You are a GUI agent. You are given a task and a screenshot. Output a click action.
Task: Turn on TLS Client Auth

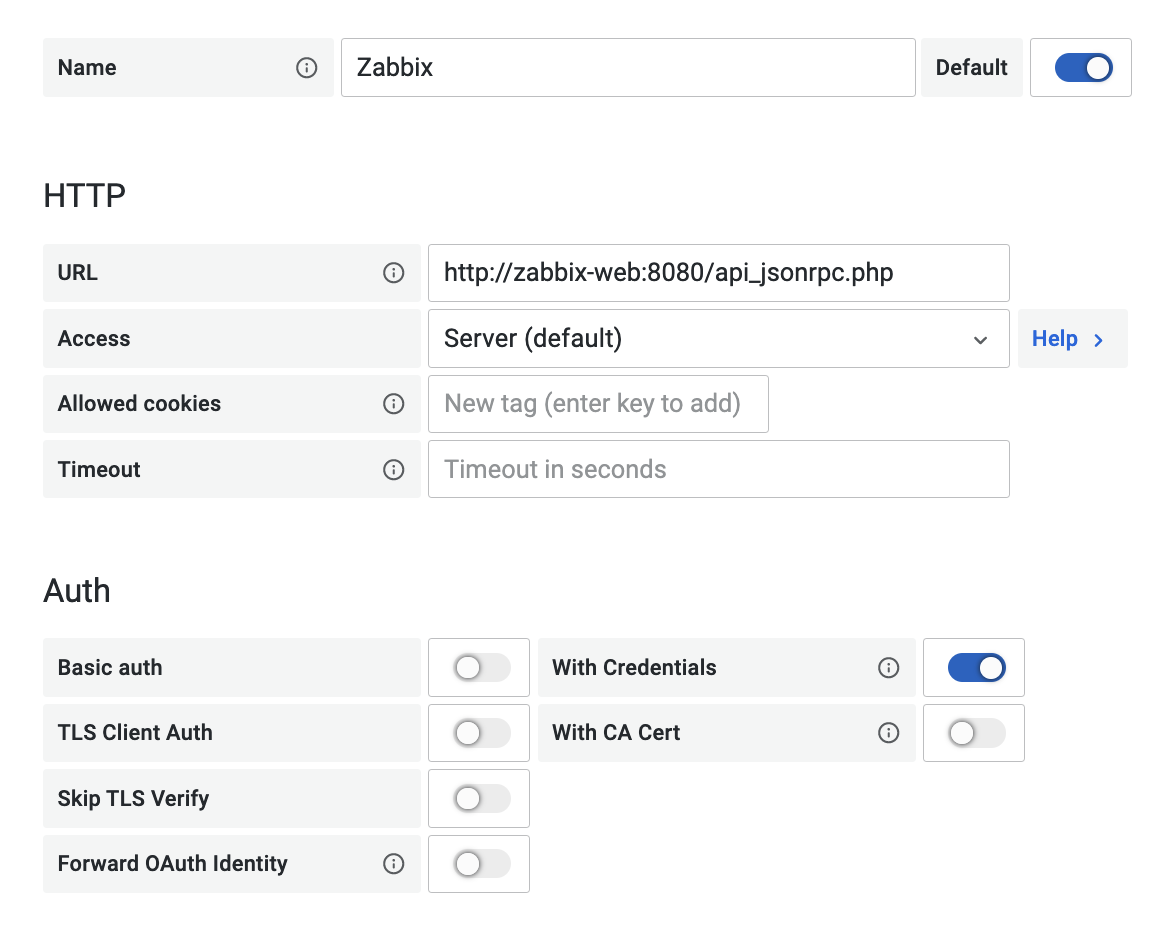(481, 733)
